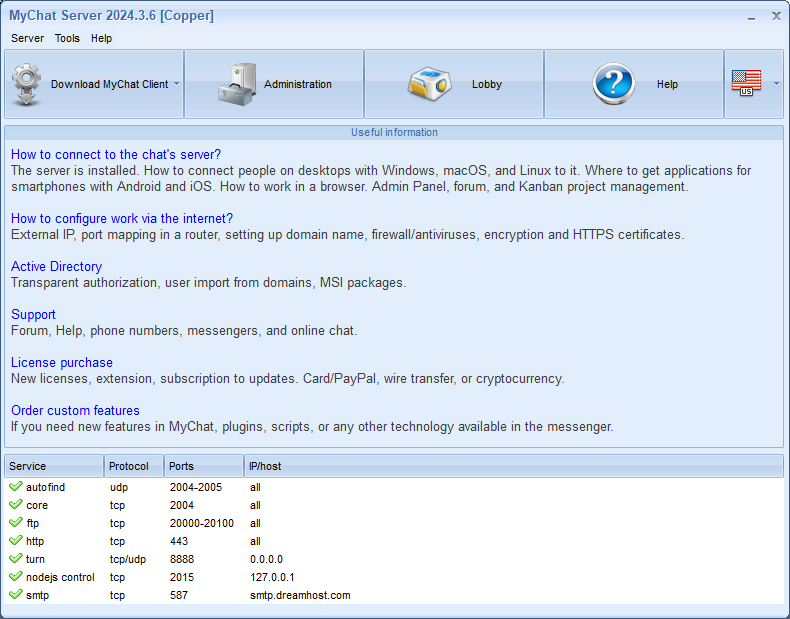Click the green checkmark beside smtp
This screenshot has height=619, width=790.
16,594
